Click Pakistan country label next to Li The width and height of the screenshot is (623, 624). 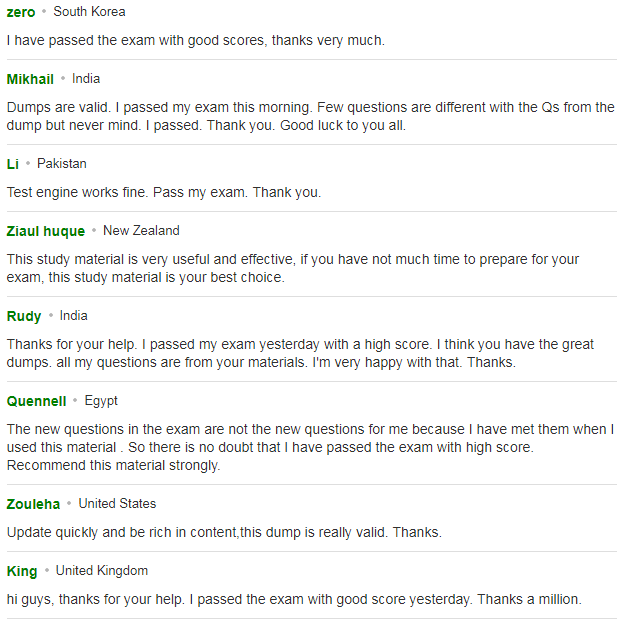[x=62, y=164]
